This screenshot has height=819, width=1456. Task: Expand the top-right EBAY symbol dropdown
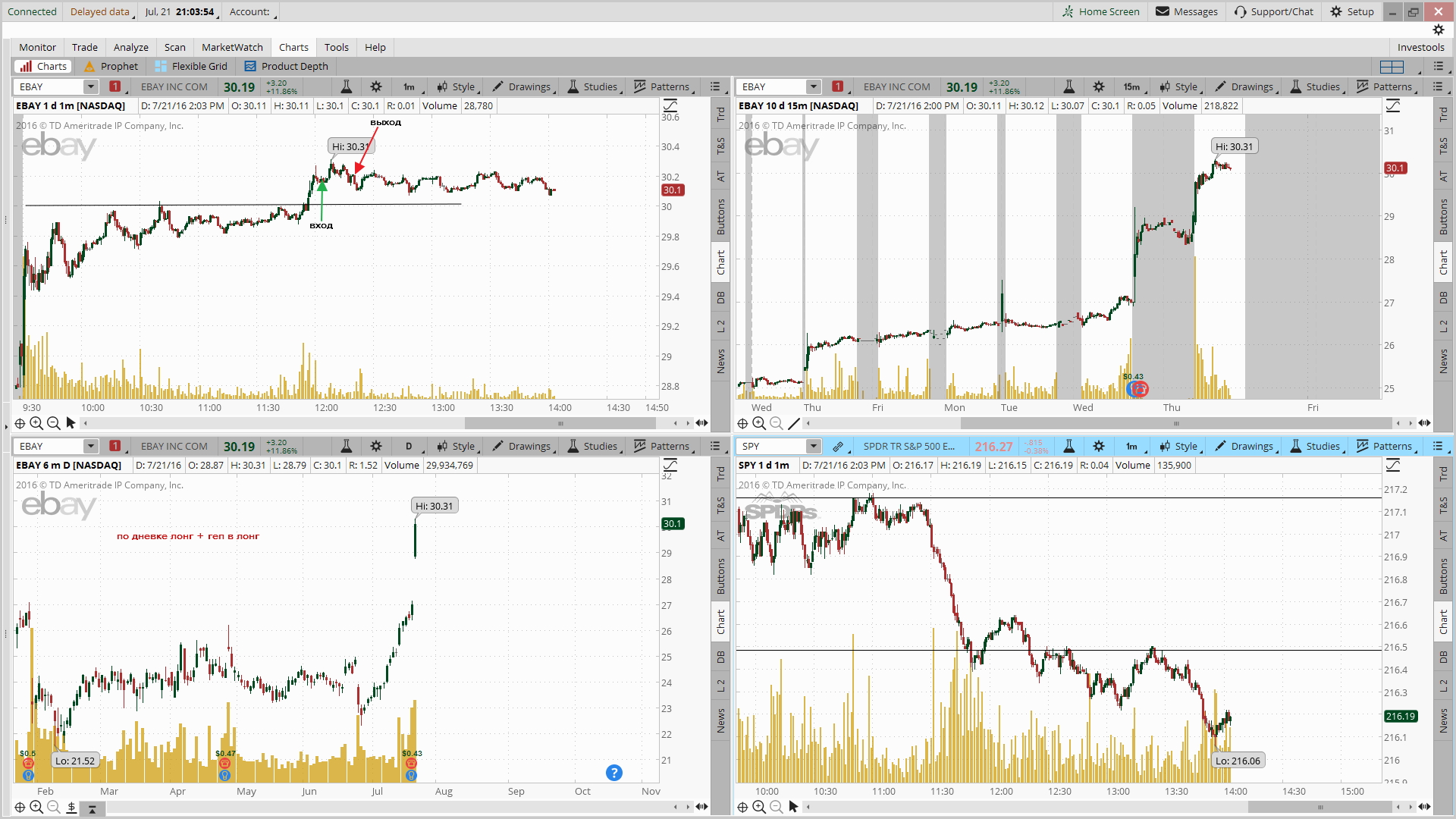coord(813,86)
